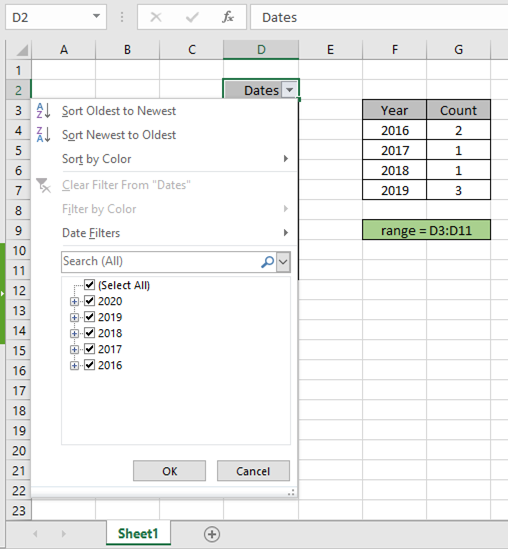
Task: Expand the 2016 year tree node
Action: point(74,366)
